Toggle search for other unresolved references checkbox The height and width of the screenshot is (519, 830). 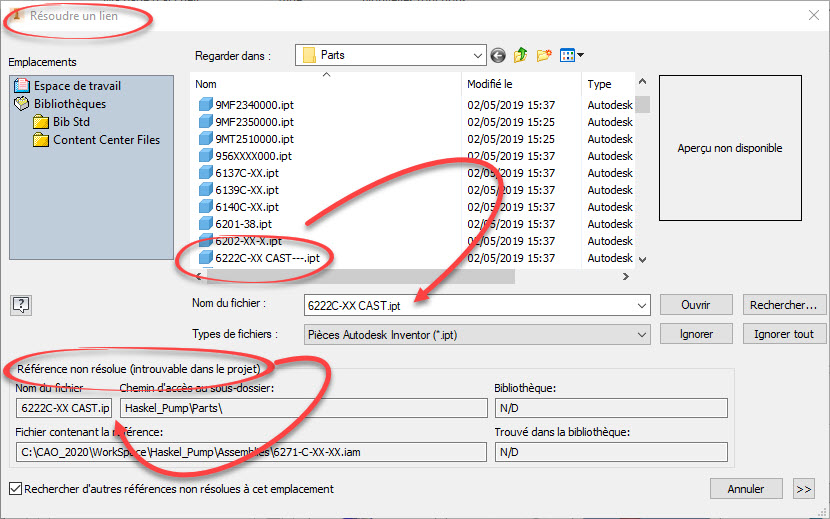tap(14, 489)
